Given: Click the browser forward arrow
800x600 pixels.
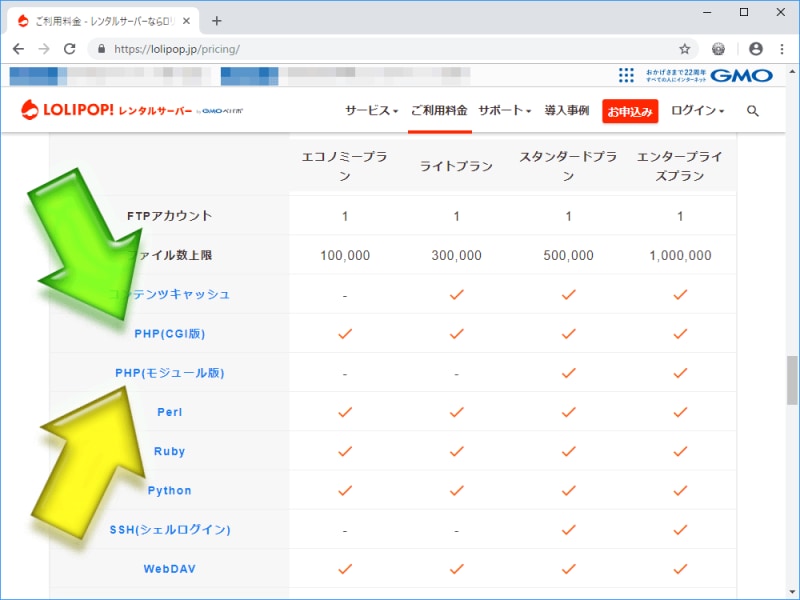Looking at the screenshot, I should [44, 49].
